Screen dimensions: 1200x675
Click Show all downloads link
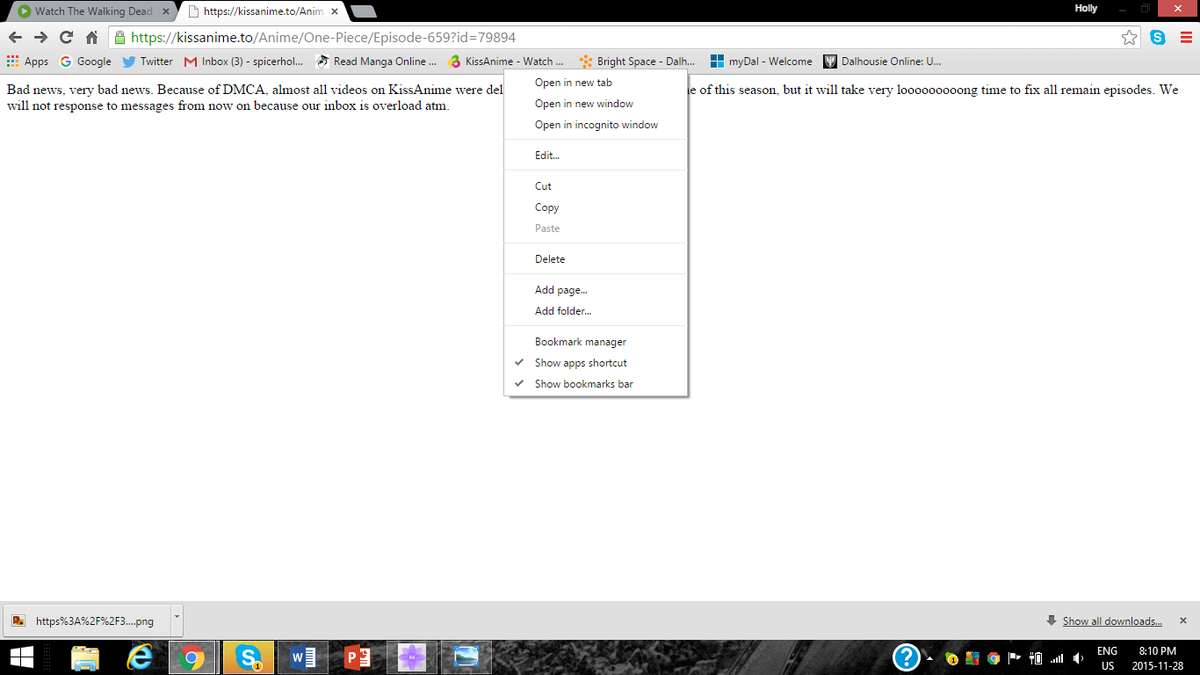tap(1112, 621)
